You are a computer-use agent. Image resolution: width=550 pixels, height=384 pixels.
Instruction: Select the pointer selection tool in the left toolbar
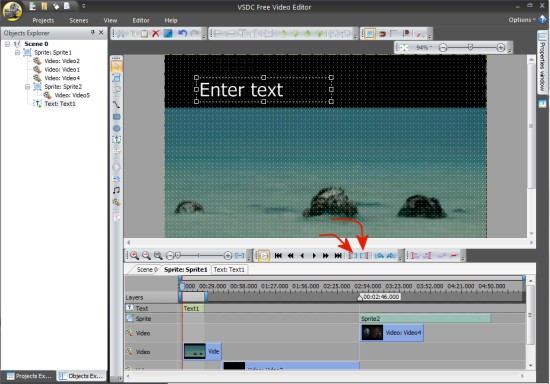[x=116, y=67]
